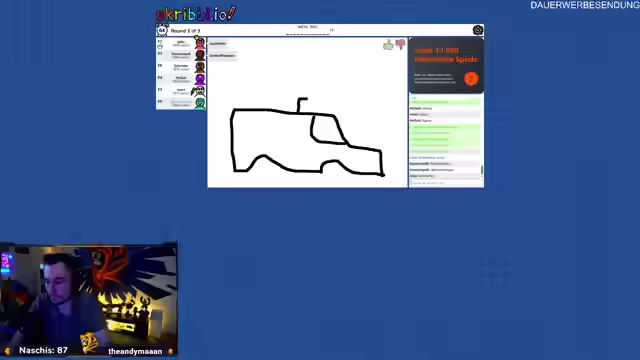This screenshot has height=360, width=640.
Task: Click the chat scrollbar handle
Action: (482, 170)
